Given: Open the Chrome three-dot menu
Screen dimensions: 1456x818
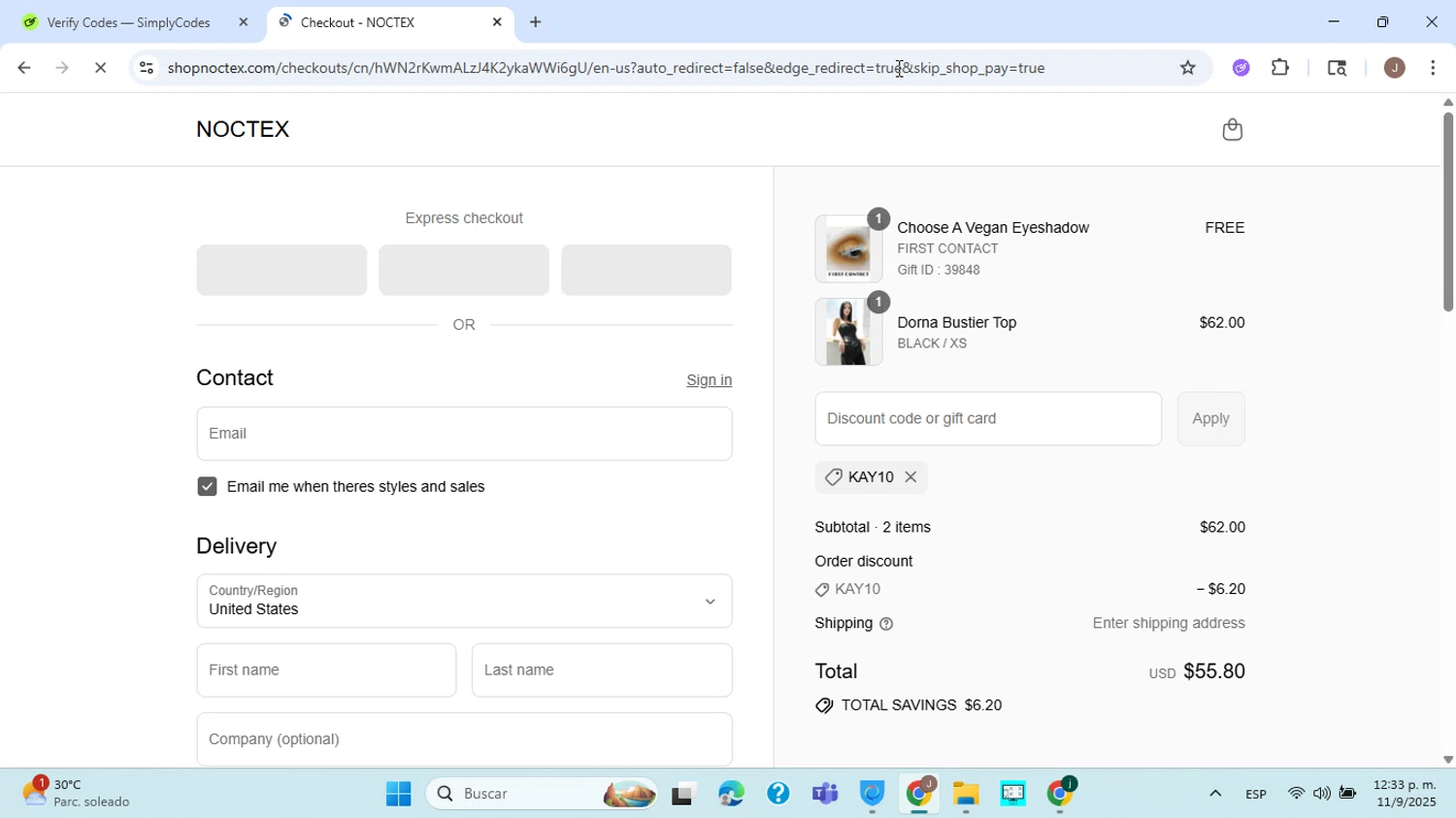Looking at the screenshot, I should (x=1433, y=68).
